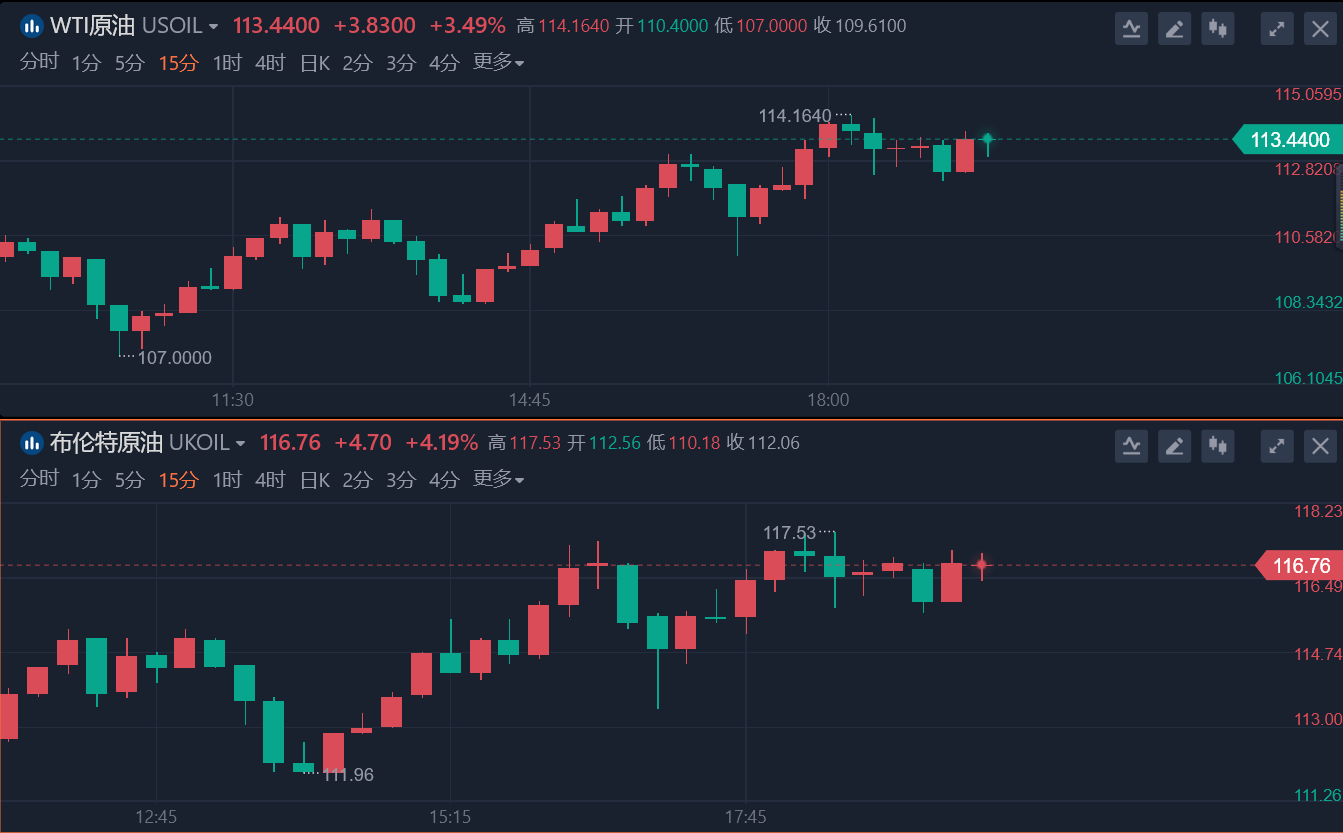1343x833 pixels.
Task: Select 4时 timeframe in WTI chart
Action: click(x=270, y=63)
